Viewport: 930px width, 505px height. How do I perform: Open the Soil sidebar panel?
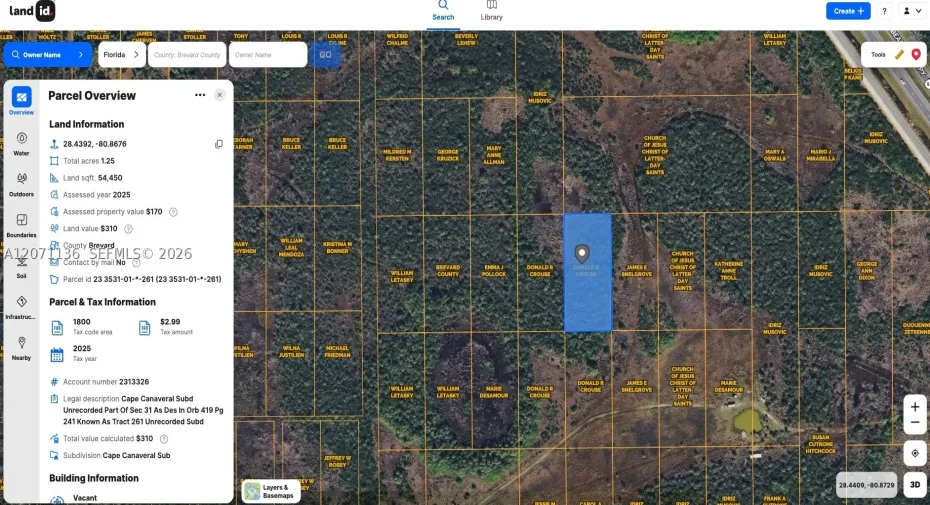pos(21,267)
